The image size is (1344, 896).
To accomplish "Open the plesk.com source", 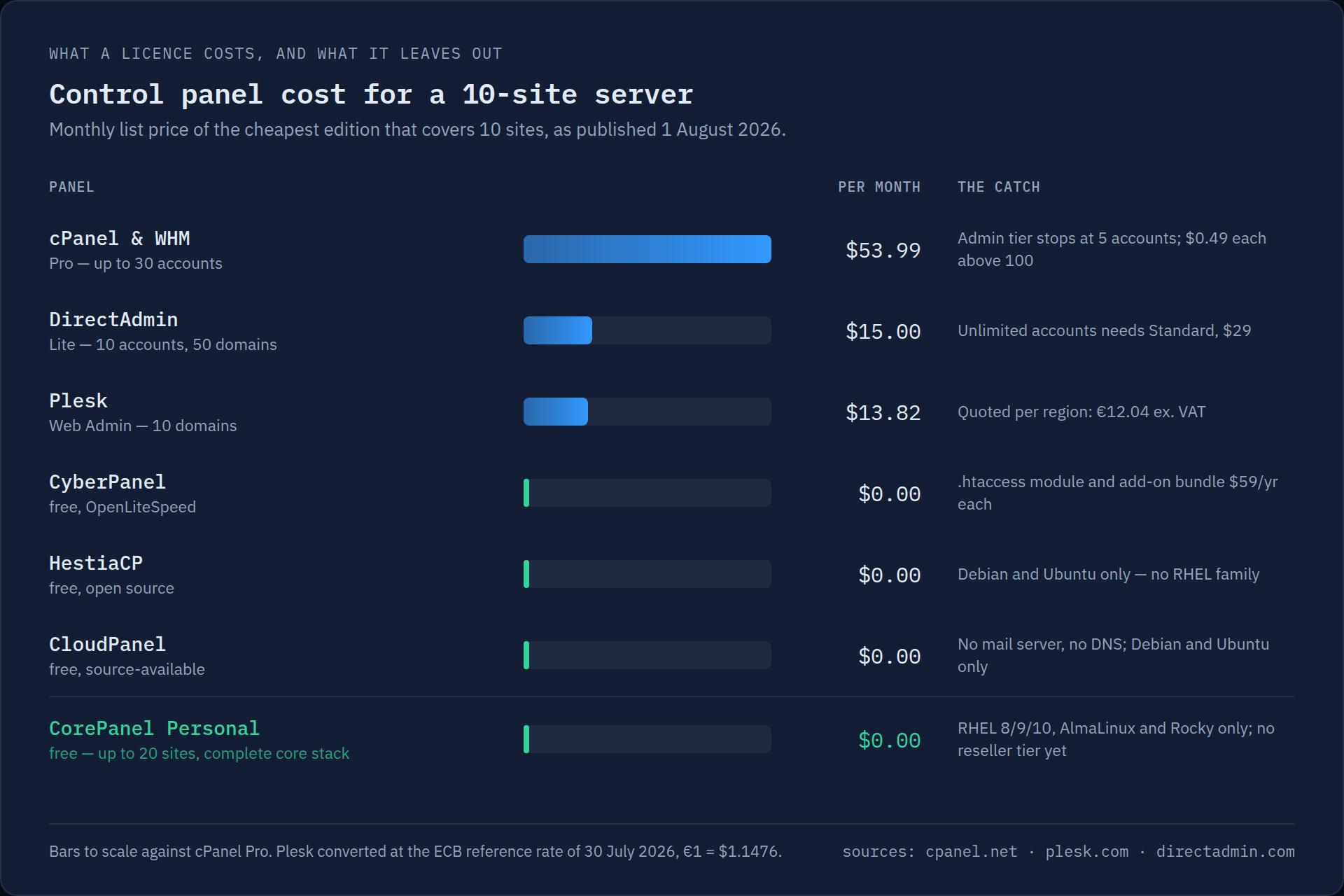I will [1086, 852].
